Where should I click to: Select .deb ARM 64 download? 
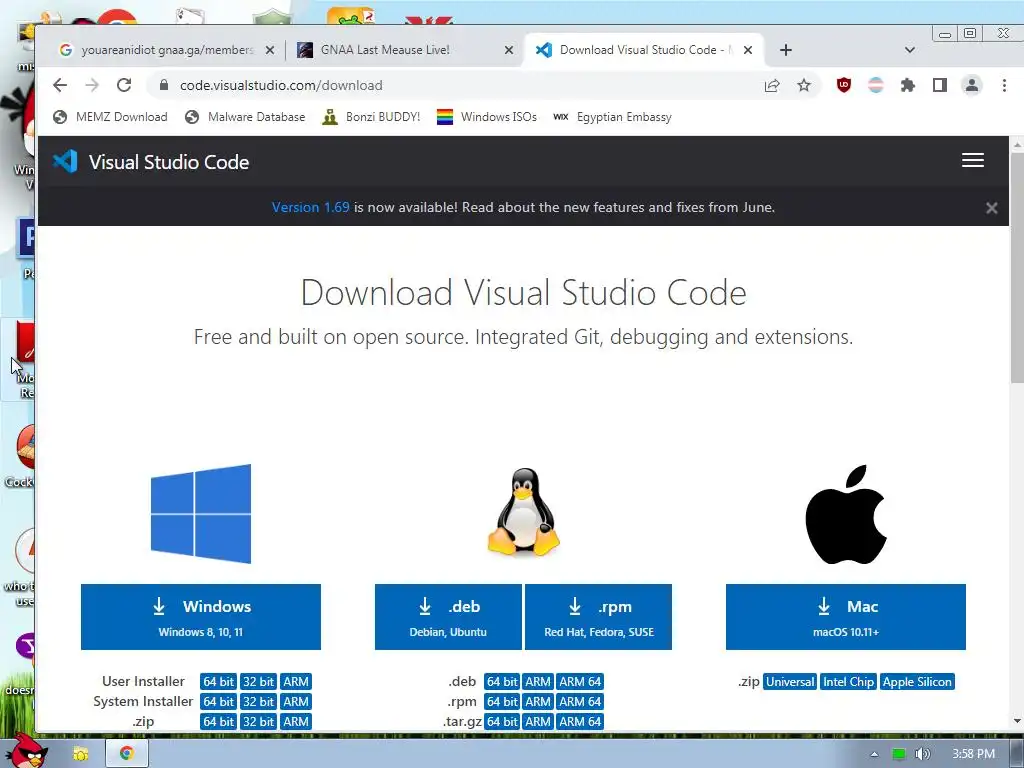[x=580, y=682]
